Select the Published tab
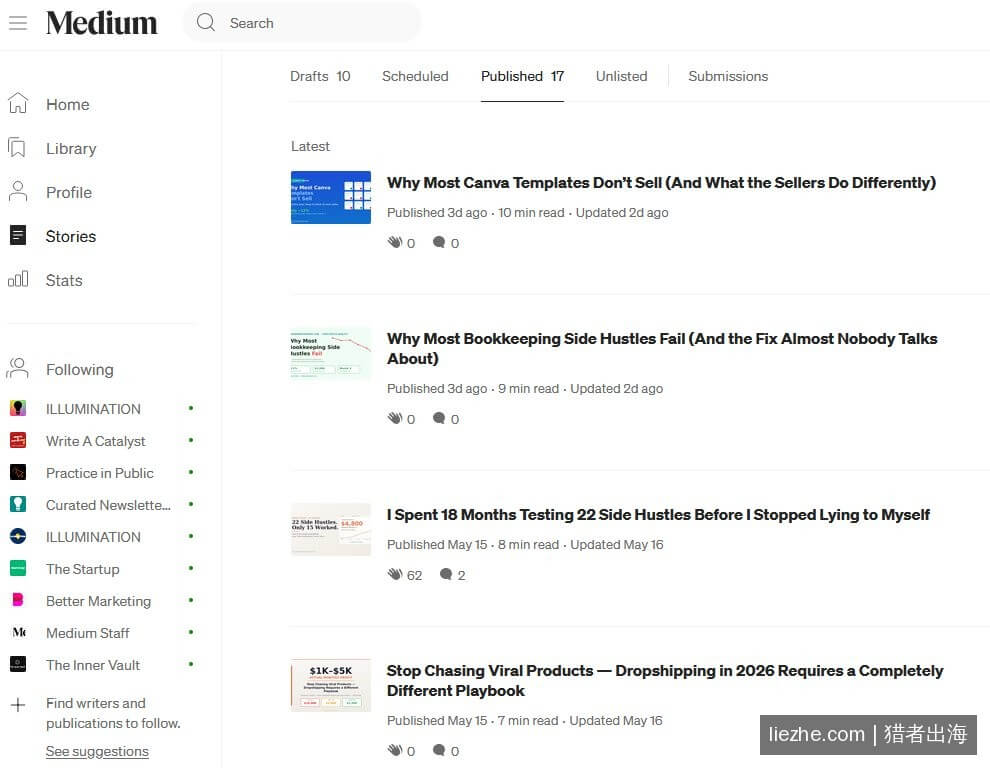The height and width of the screenshot is (768, 990). pyautogui.click(x=522, y=76)
